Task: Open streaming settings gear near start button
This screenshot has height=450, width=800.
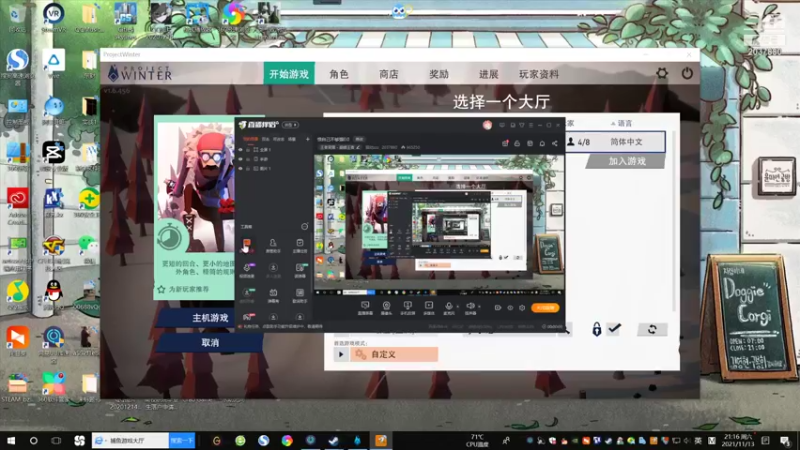Action: tap(522, 308)
